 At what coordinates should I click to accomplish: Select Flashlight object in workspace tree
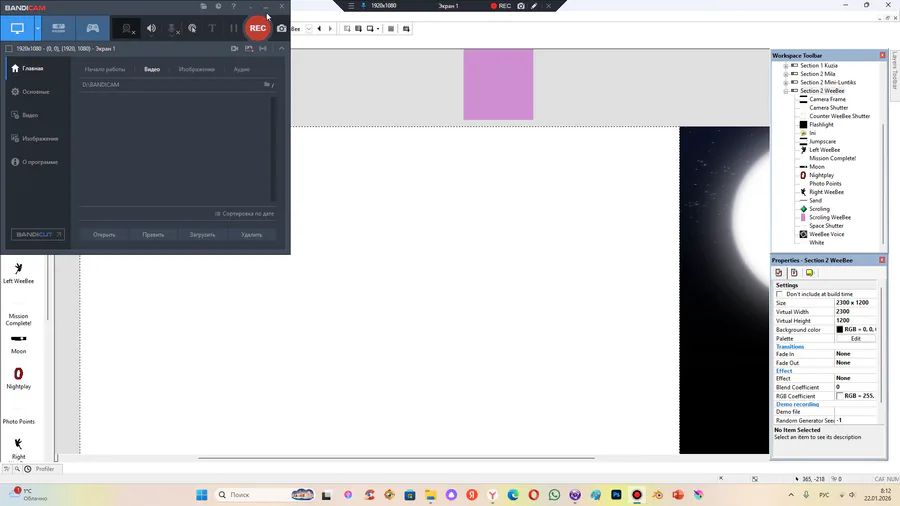821,124
